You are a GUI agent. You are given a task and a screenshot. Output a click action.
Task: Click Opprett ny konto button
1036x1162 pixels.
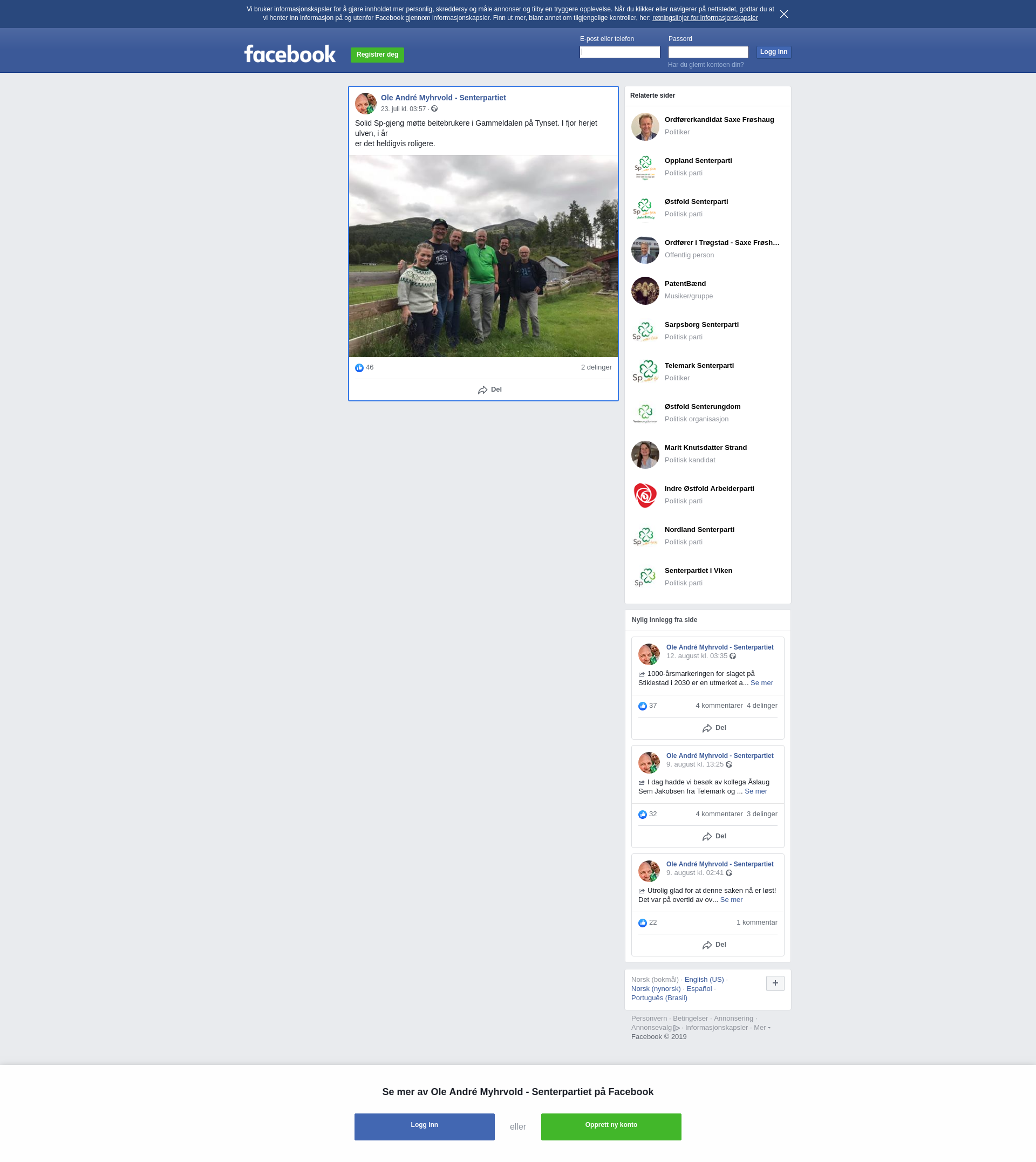pos(611,1126)
